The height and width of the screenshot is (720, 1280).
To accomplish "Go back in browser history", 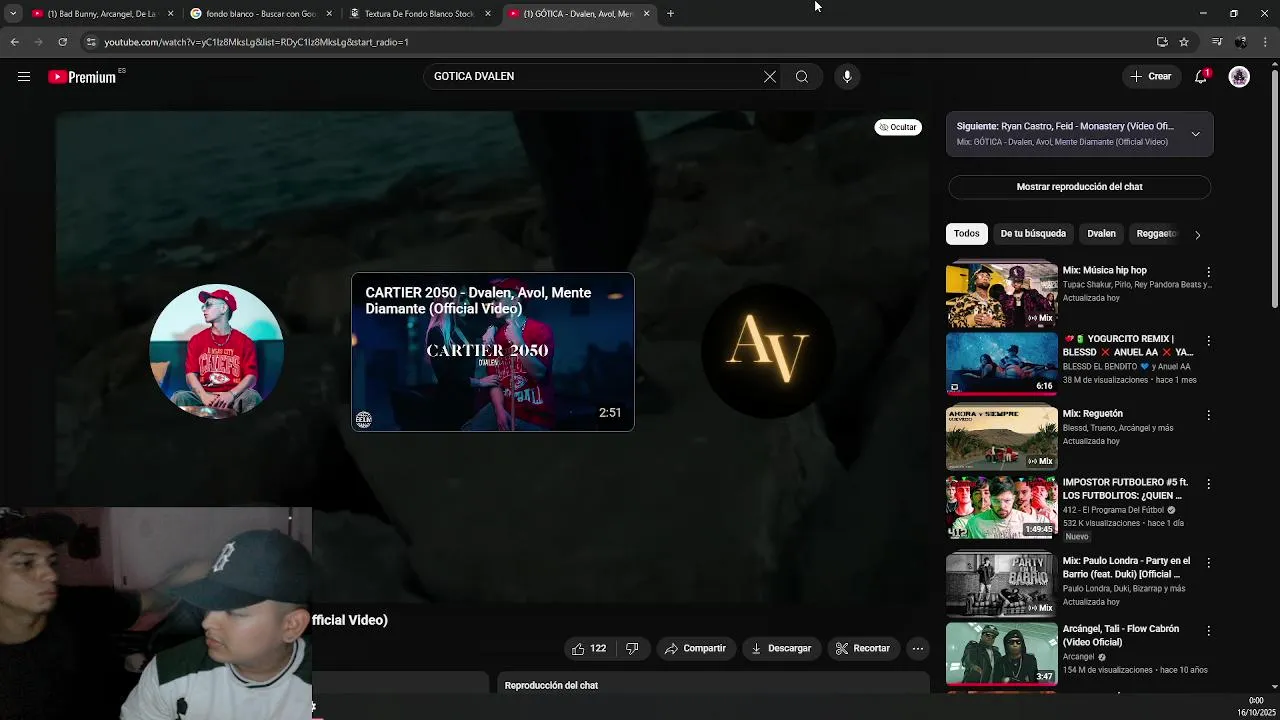I will click(14, 42).
